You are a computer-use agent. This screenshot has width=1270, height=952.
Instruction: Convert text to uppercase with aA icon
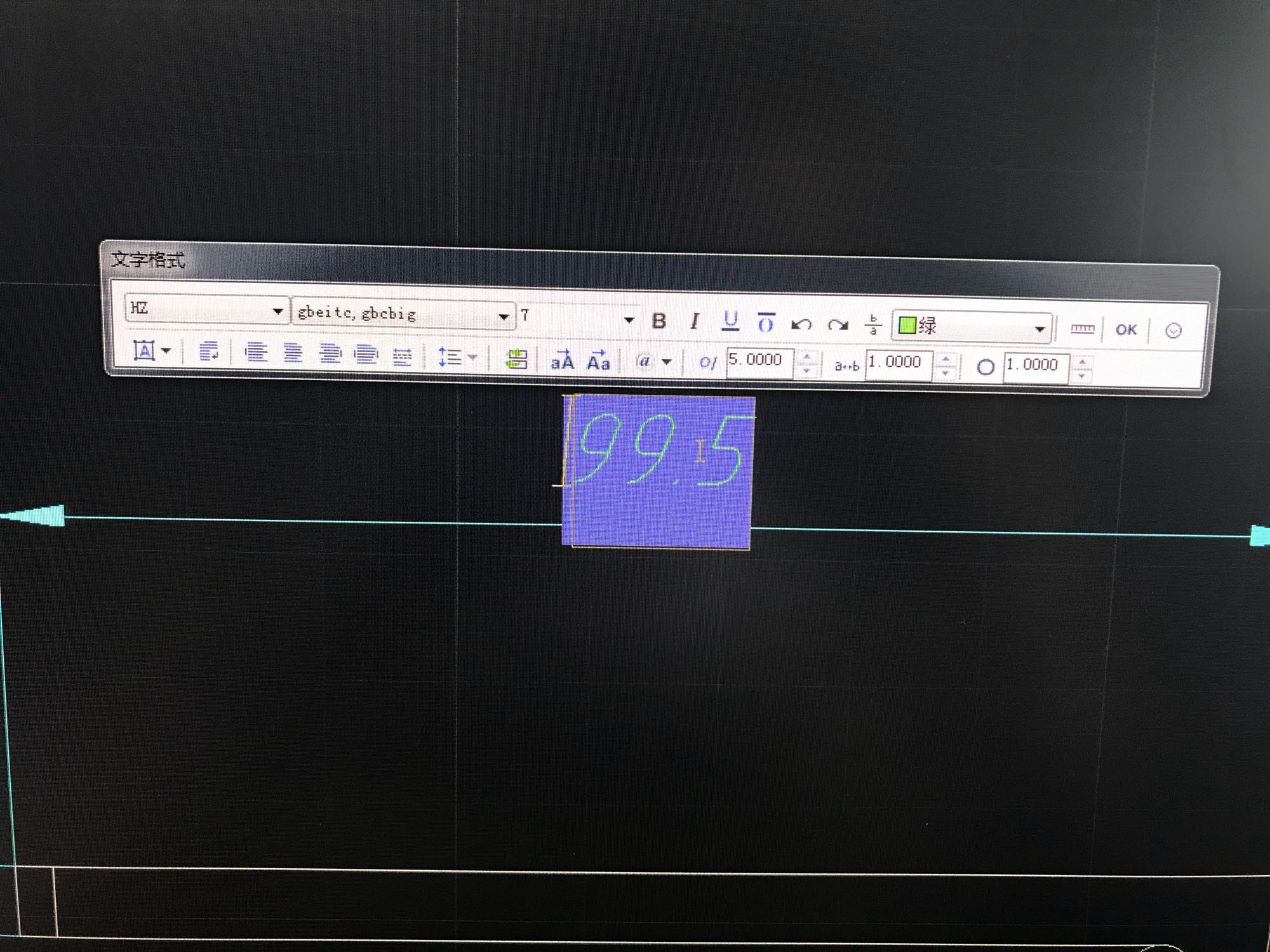point(562,360)
